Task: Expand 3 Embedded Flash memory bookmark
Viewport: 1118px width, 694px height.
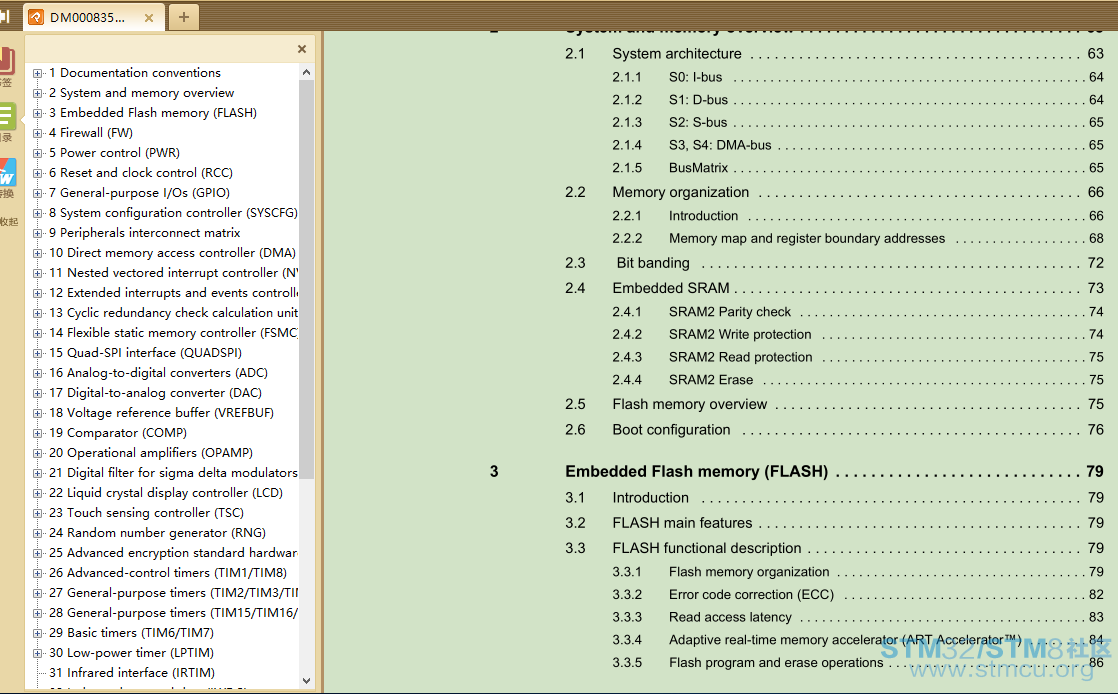Action: [38, 113]
